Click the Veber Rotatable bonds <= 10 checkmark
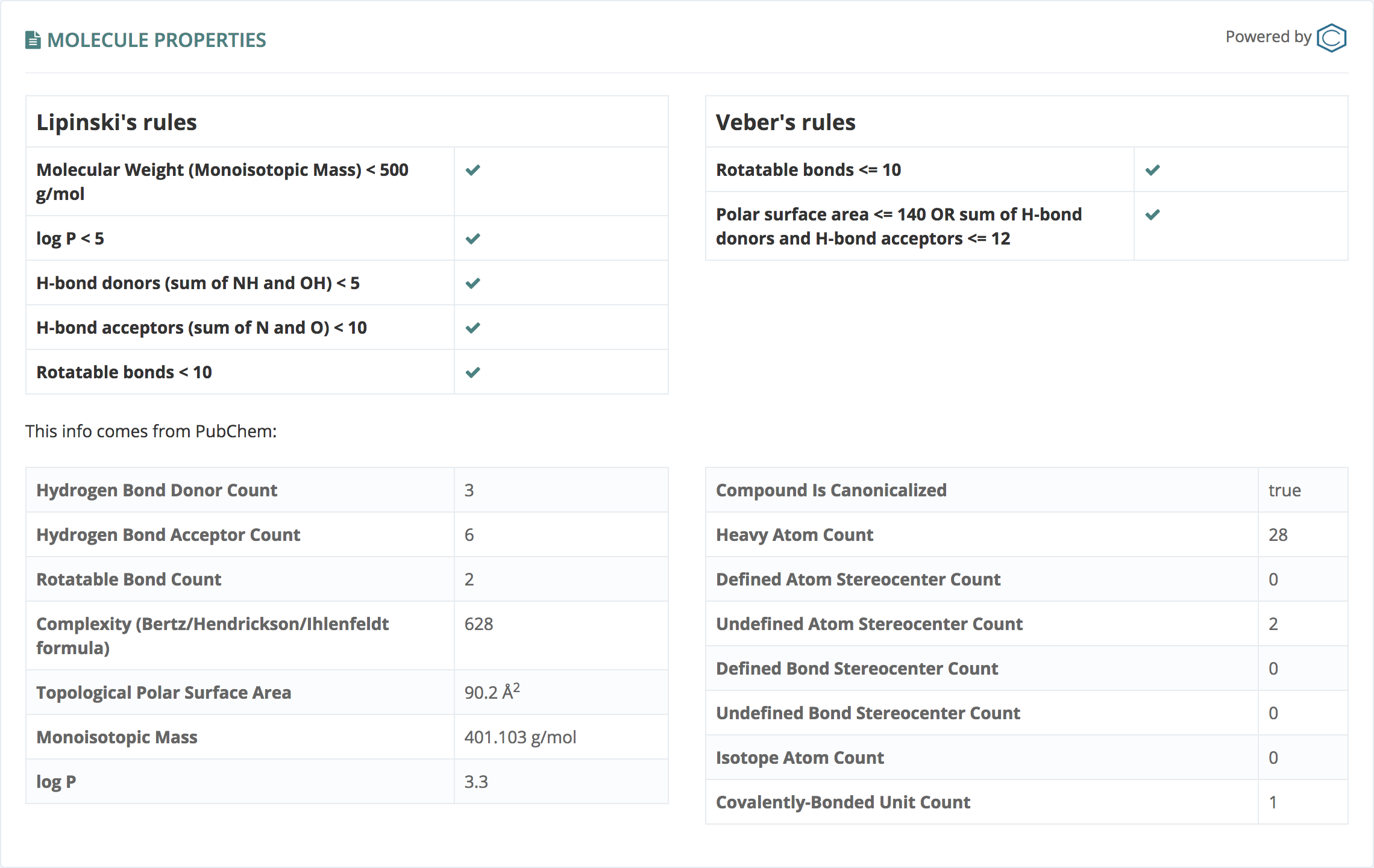The height and width of the screenshot is (868, 1374). (1153, 170)
